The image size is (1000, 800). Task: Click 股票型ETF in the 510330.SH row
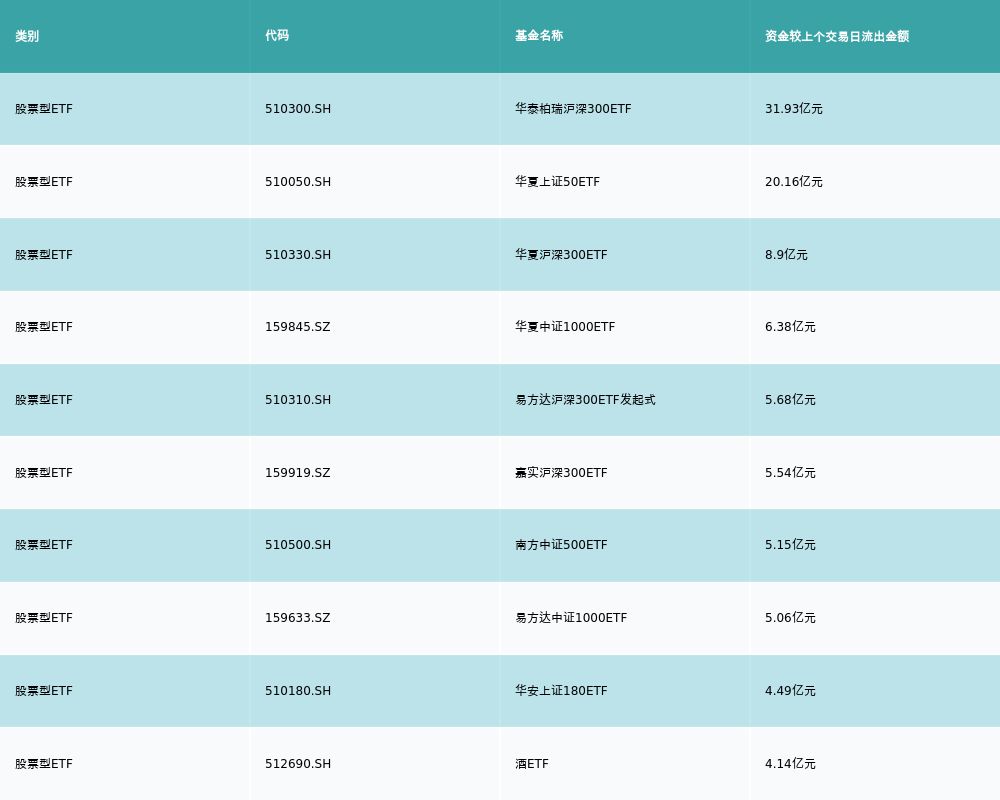coord(44,255)
